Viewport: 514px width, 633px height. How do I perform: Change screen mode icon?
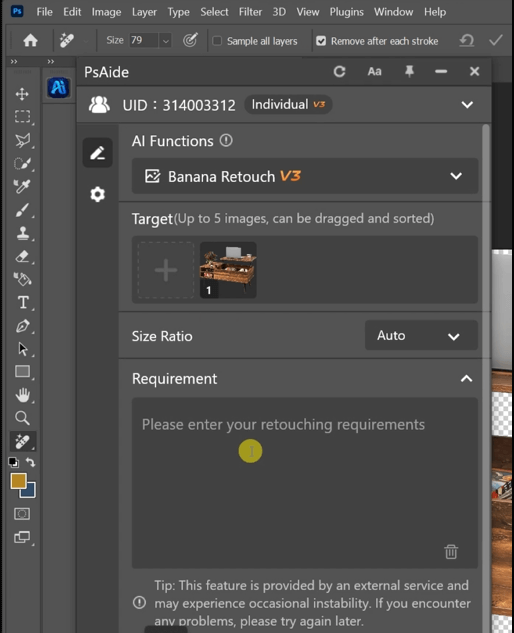click(x=22, y=537)
